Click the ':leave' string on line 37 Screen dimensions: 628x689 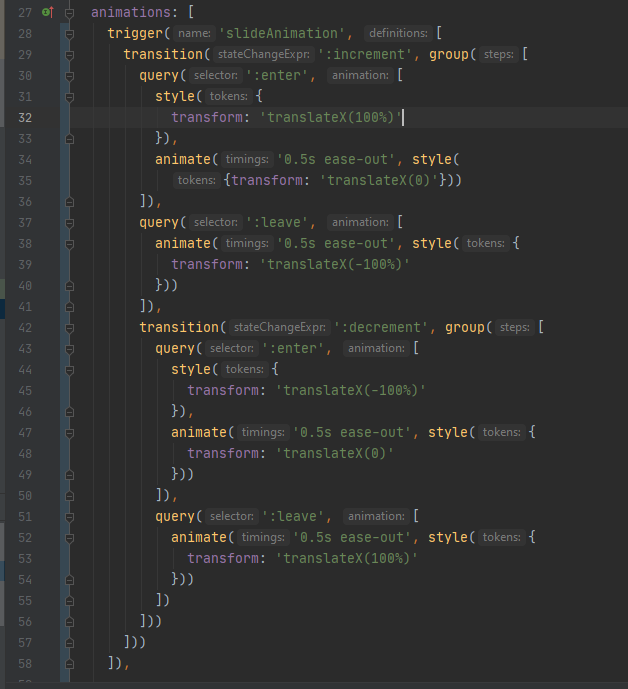[277, 222]
